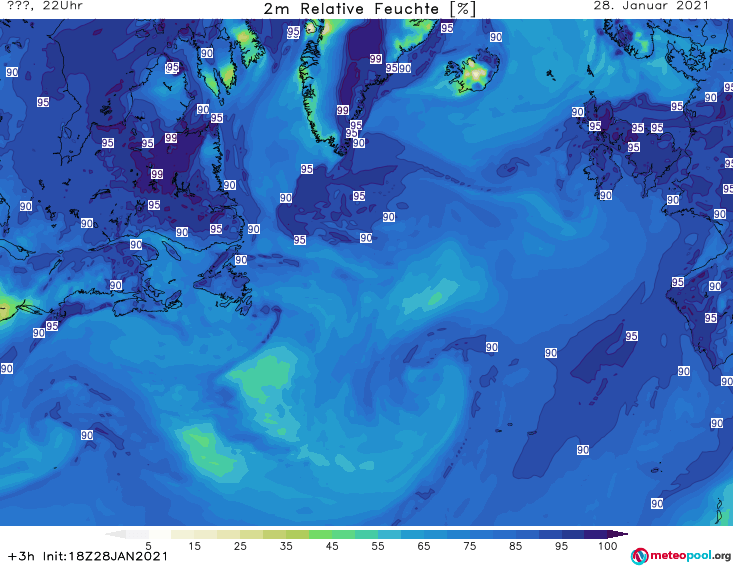Click the '45' value on the color scale
Viewport: 733px width, 566px height.
coord(331,546)
